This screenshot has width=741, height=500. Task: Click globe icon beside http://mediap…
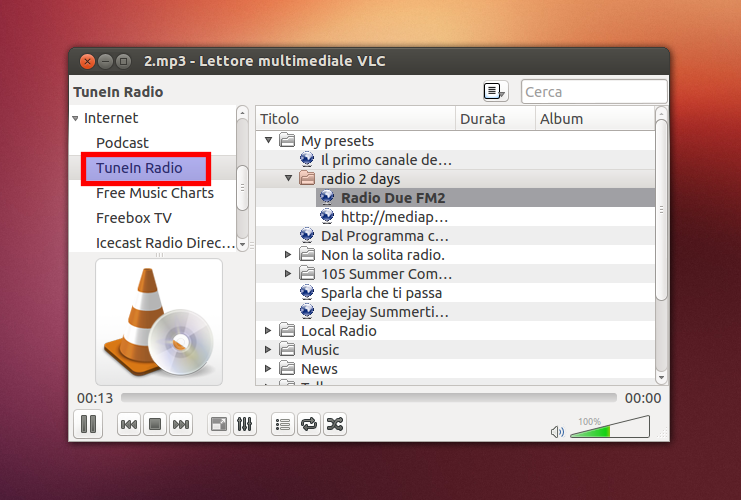[x=327, y=216]
